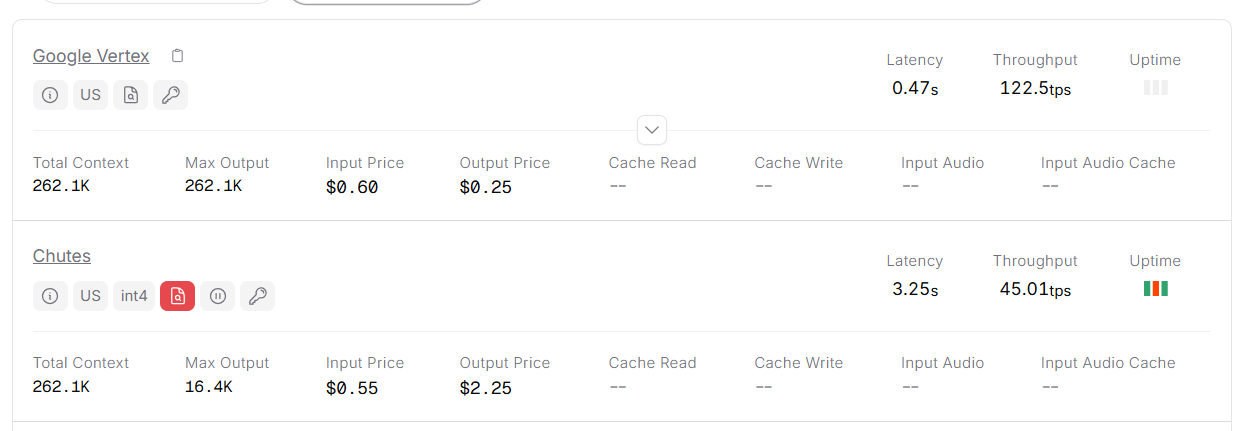Click the Google Vertex data policy document icon

[x=130, y=95]
